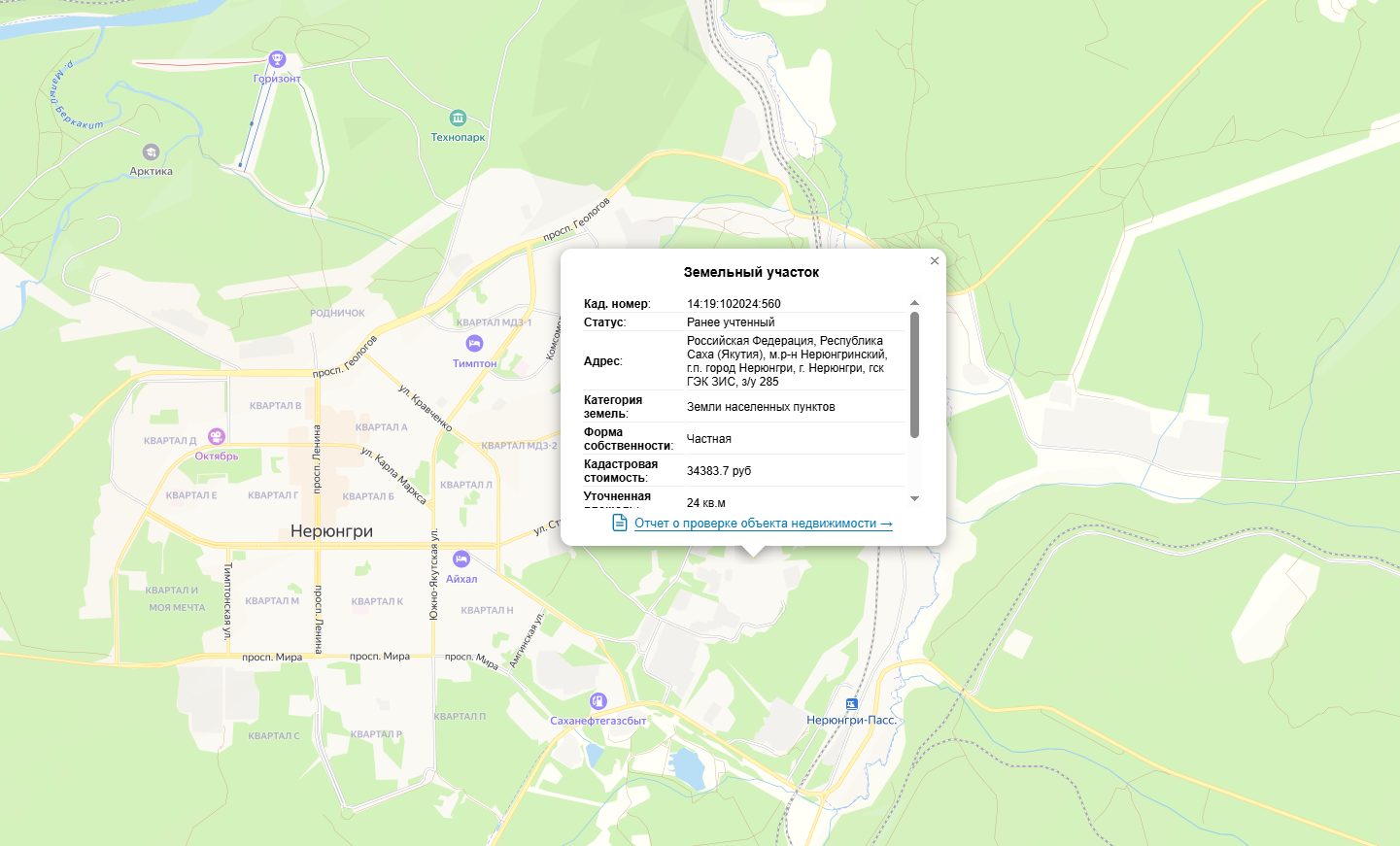Click the Нерюнгри city label
This screenshot has width=1400, height=846.
tap(331, 531)
